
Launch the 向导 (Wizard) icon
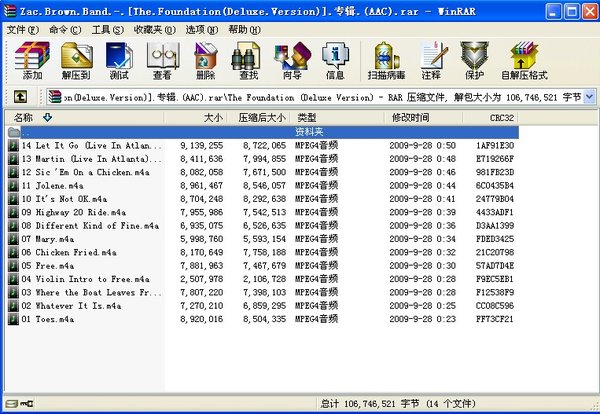click(292, 61)
